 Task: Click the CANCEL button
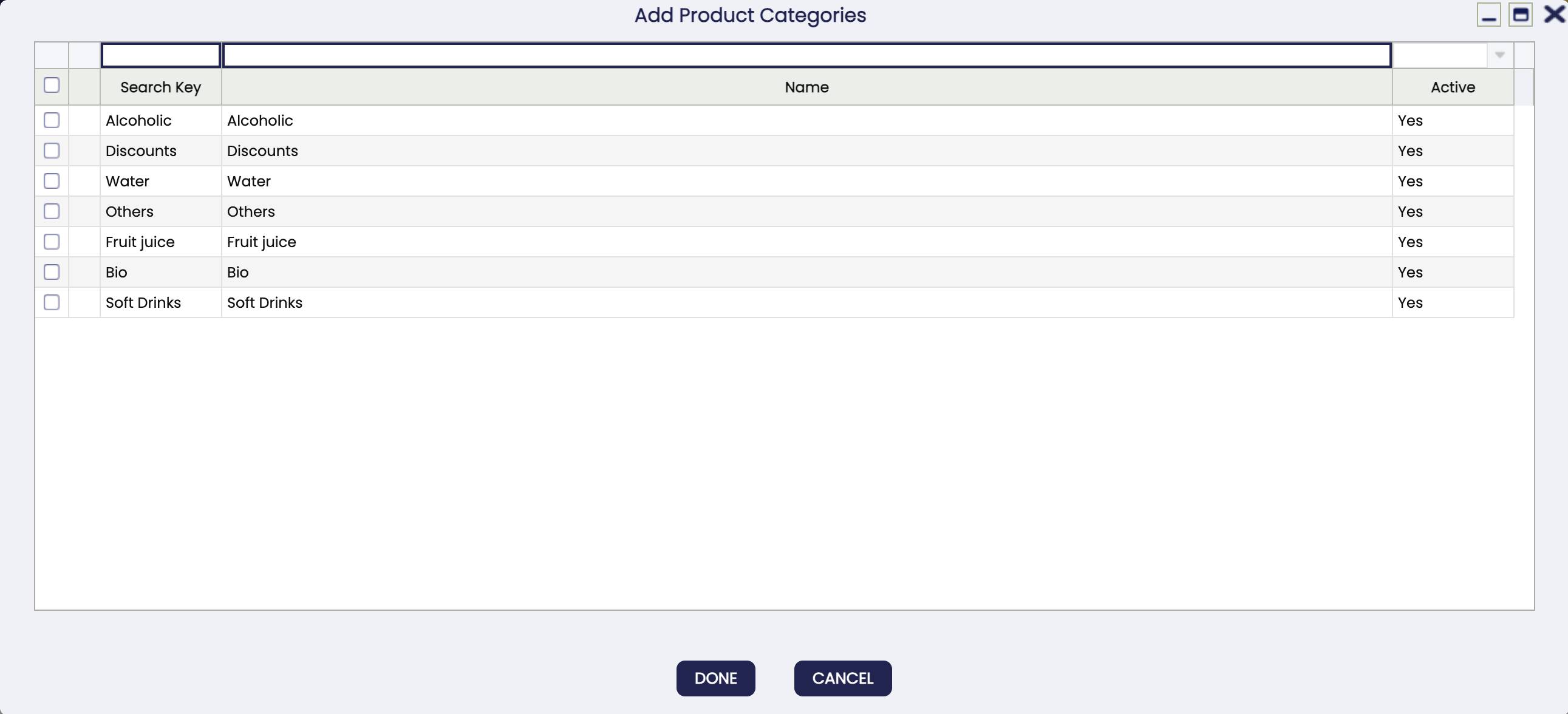843,678
